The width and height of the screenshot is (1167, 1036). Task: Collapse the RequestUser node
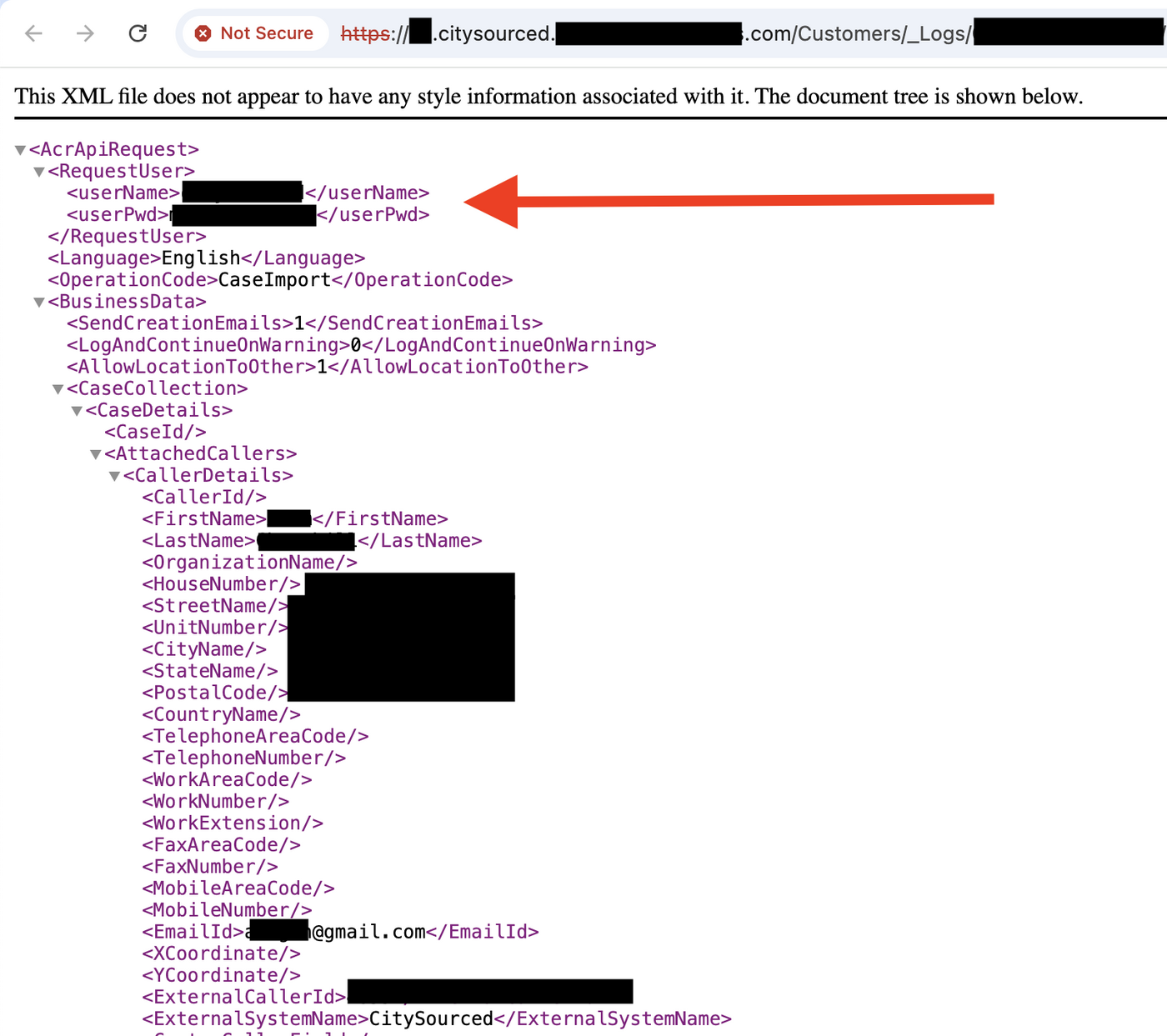tap(39, 172)
